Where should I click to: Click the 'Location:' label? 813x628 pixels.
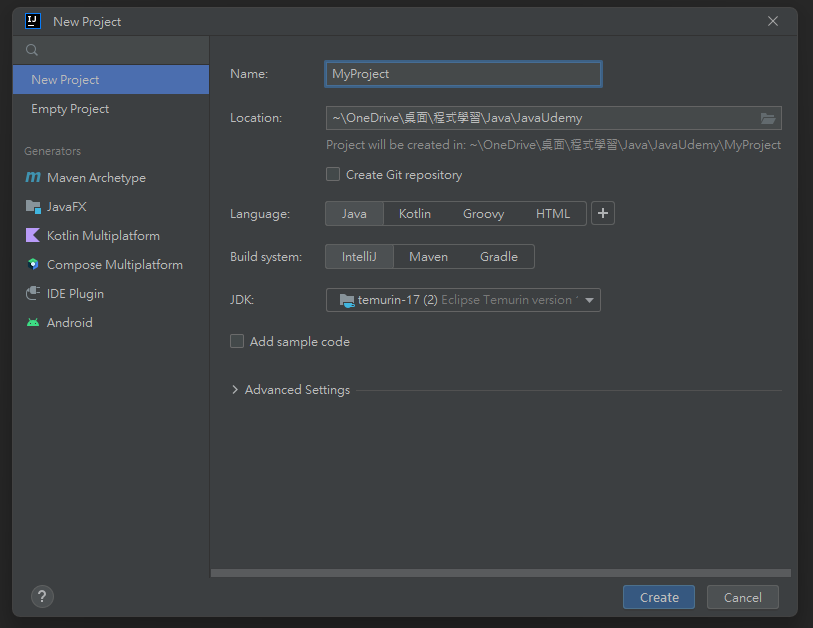click(256, 118)
